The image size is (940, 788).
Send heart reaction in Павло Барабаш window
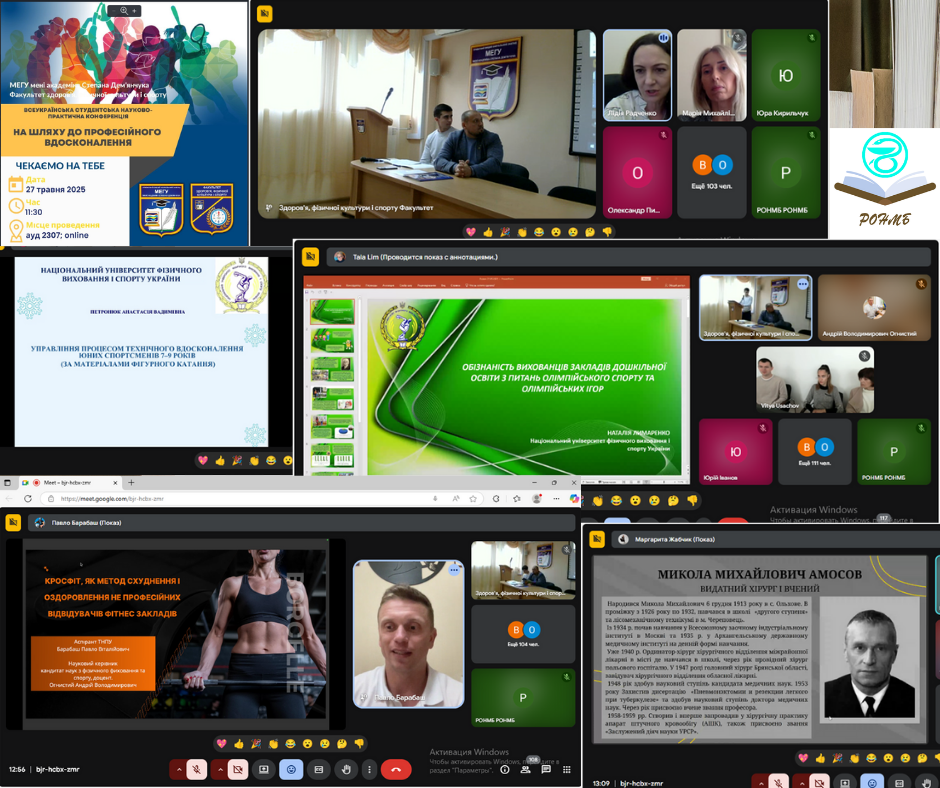[x=222, y=744]
